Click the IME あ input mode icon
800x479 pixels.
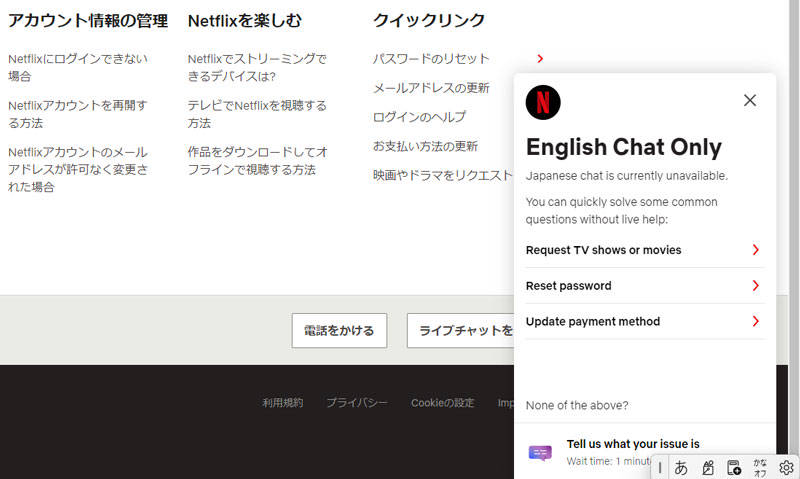coord(681,467)
